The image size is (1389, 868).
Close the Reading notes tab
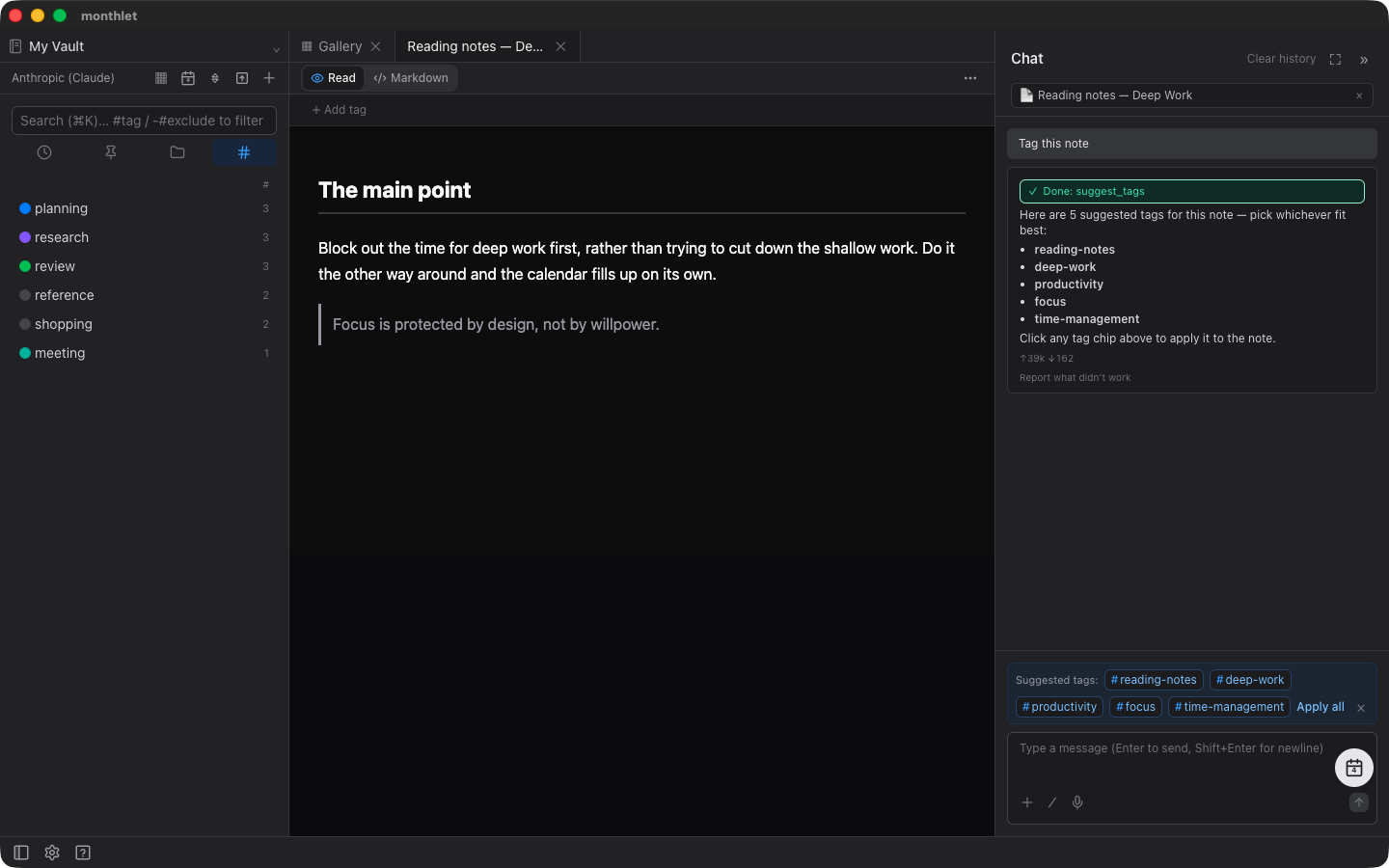click(x=560, y=46)
